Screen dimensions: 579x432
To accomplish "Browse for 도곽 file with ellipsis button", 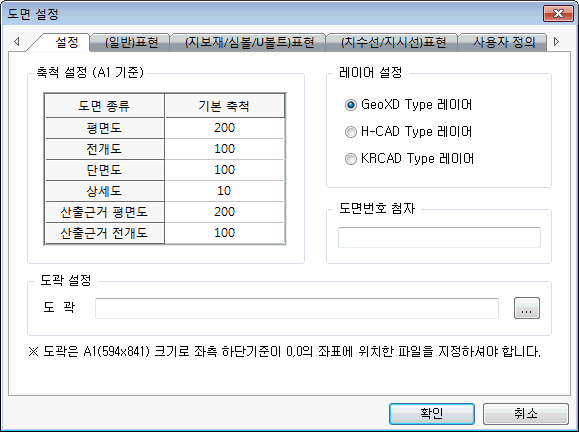I will tap(527, 308).
